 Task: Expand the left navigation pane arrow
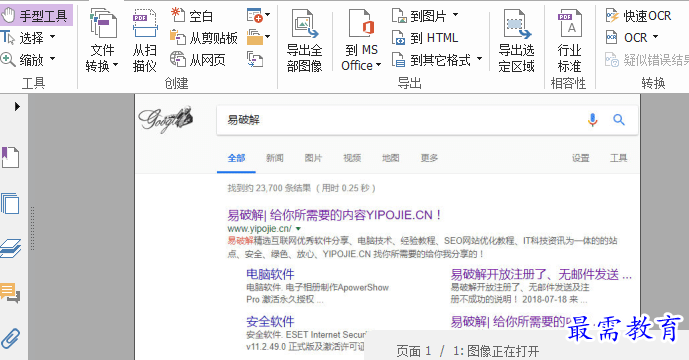tap(17, 106)
